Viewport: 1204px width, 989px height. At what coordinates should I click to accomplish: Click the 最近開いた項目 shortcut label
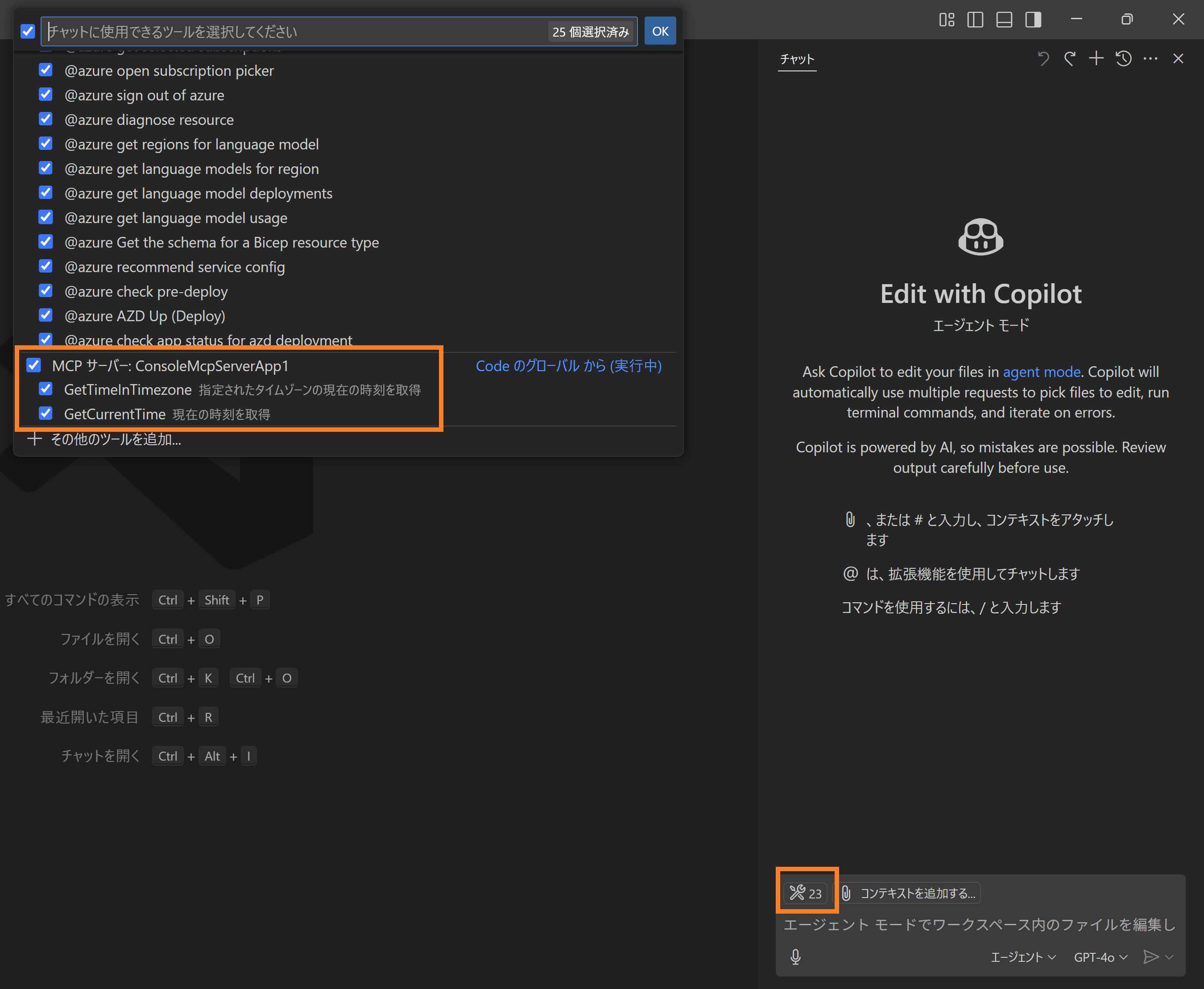tap(89, 717)
